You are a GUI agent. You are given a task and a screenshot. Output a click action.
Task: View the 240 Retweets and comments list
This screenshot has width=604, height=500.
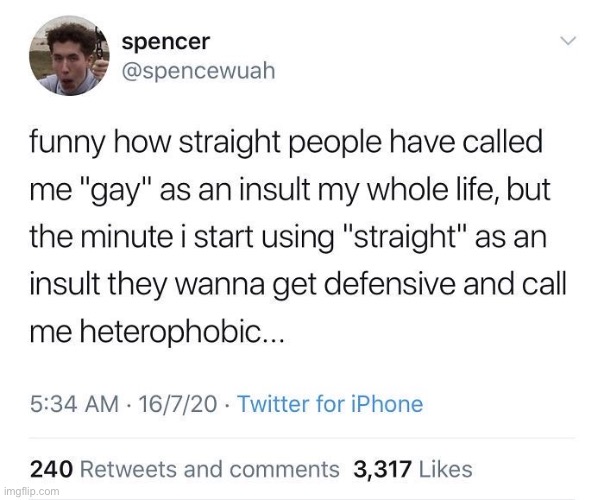(x=185, y=469)
